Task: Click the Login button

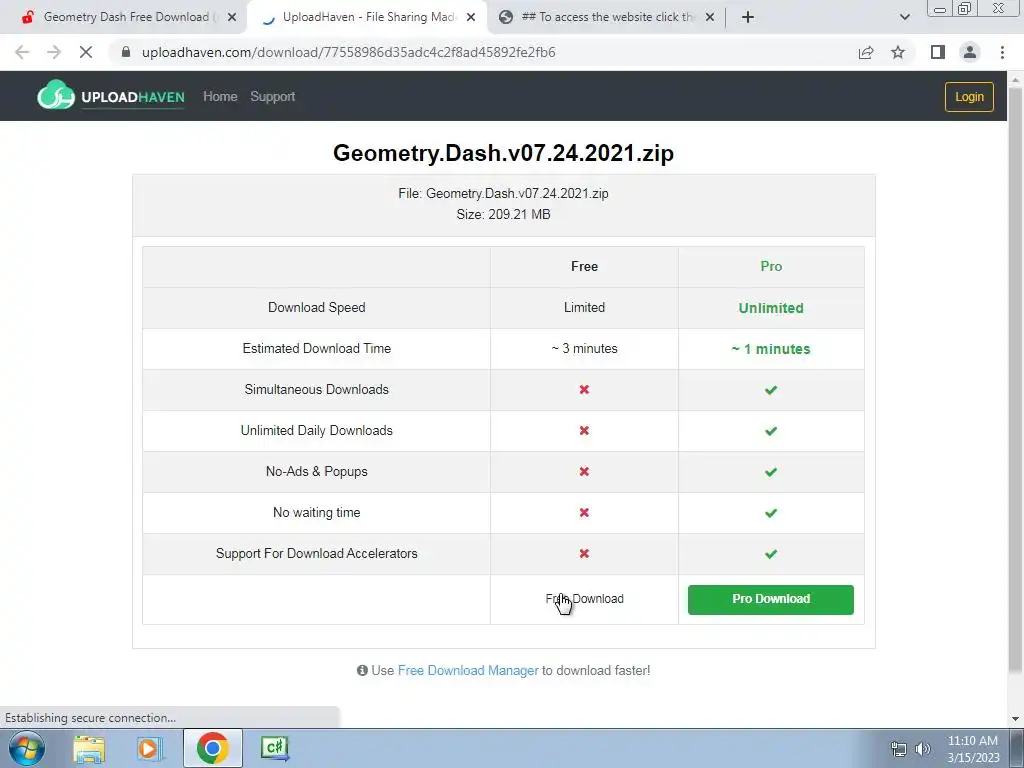Action: coord(969,97)
